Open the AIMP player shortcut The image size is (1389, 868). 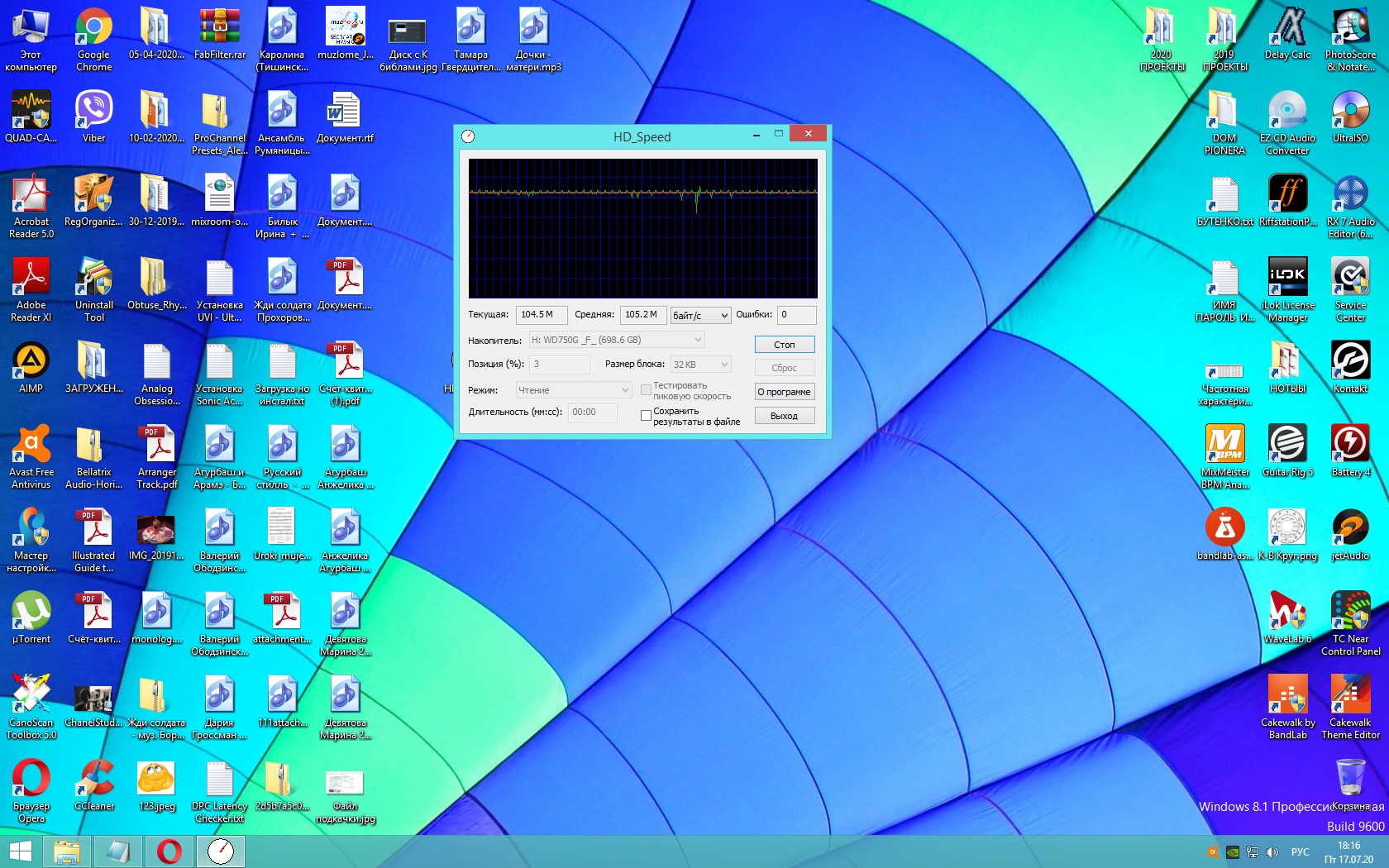[x=31, y=361]
